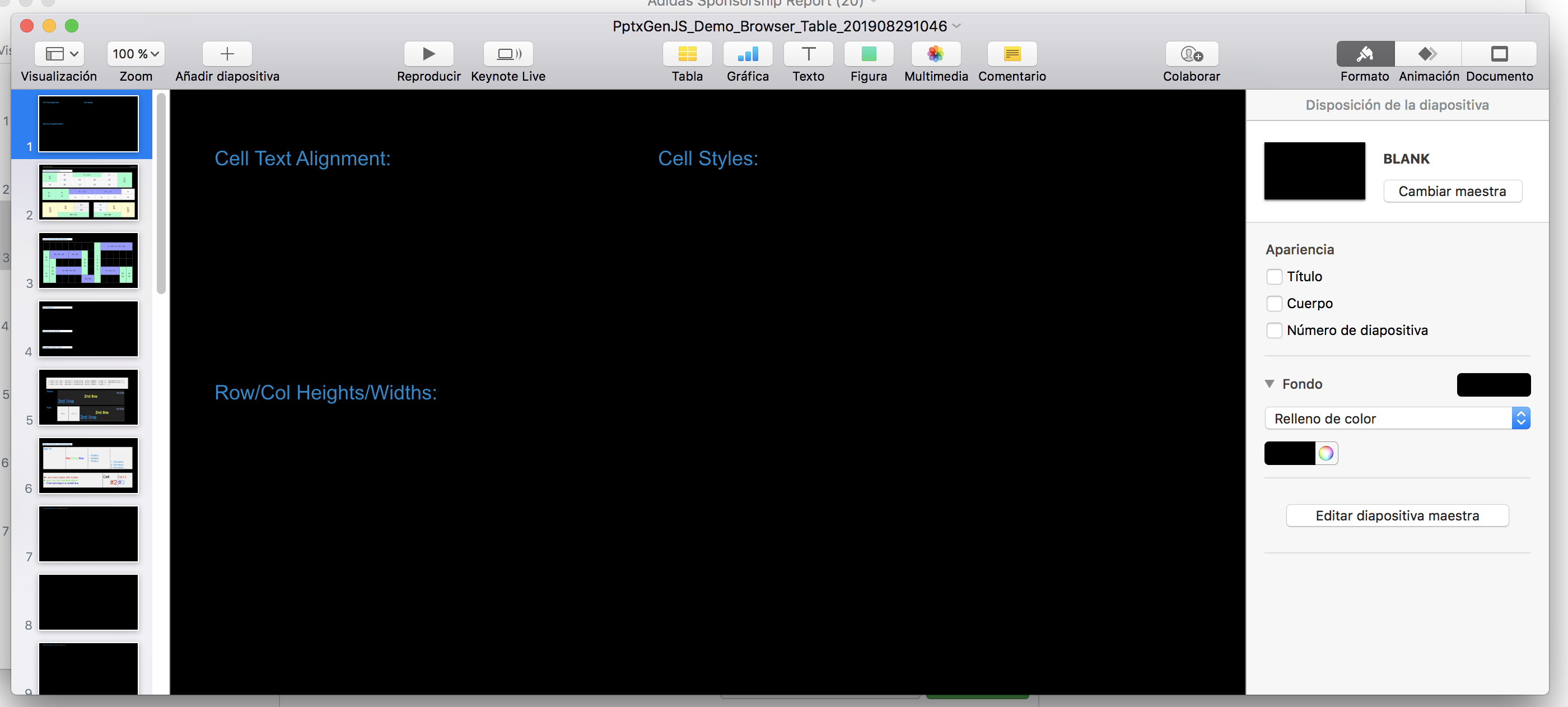Insert a table with Tabla icon
1568x707 pixels.
(687, 54)
